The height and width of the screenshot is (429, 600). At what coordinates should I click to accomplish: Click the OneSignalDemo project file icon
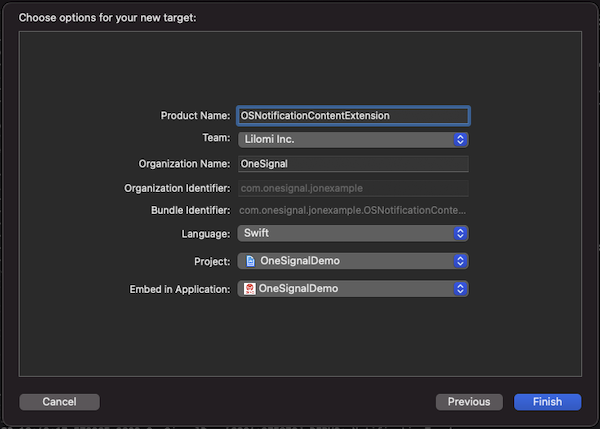(250, 261)
